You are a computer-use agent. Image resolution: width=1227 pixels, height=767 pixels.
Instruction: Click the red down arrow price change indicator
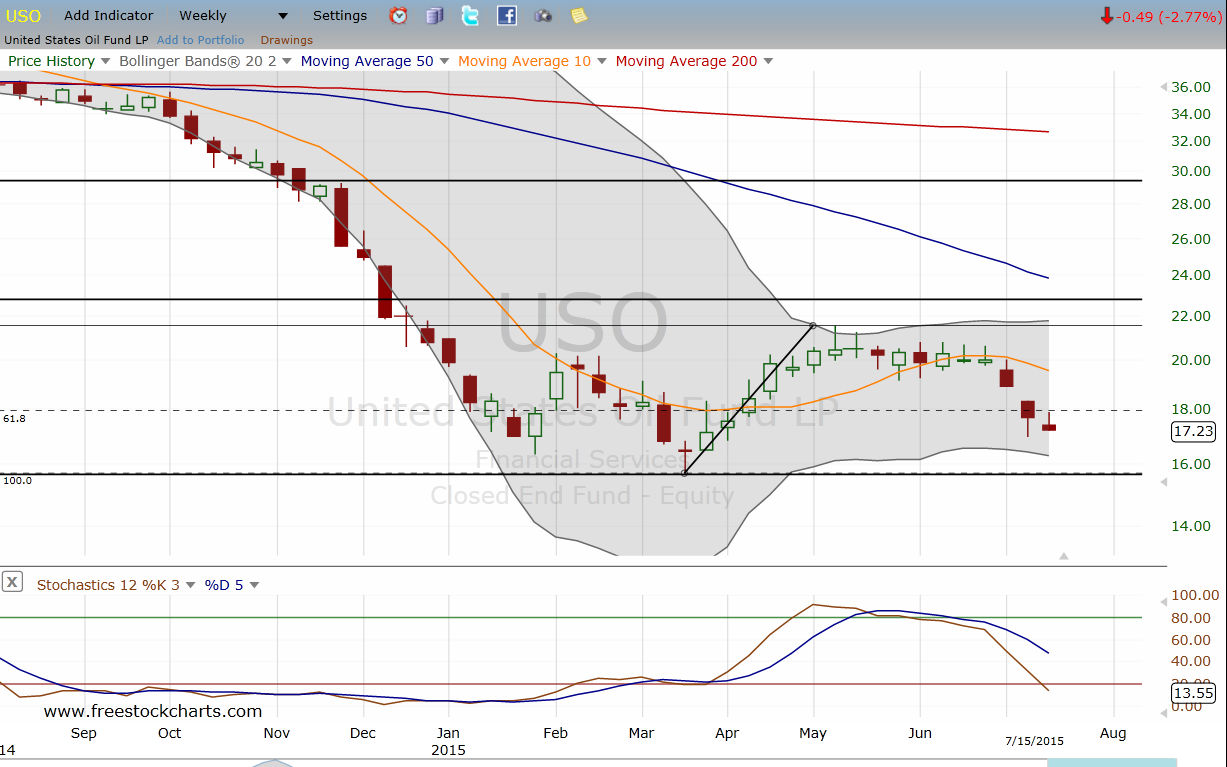pos(1106,16)
